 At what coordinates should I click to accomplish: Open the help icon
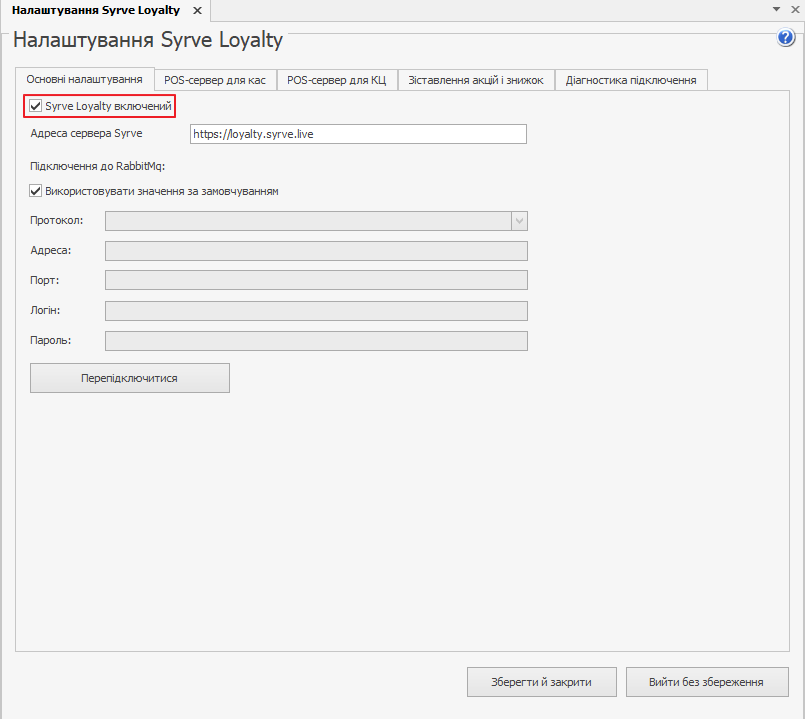point(785,37)
